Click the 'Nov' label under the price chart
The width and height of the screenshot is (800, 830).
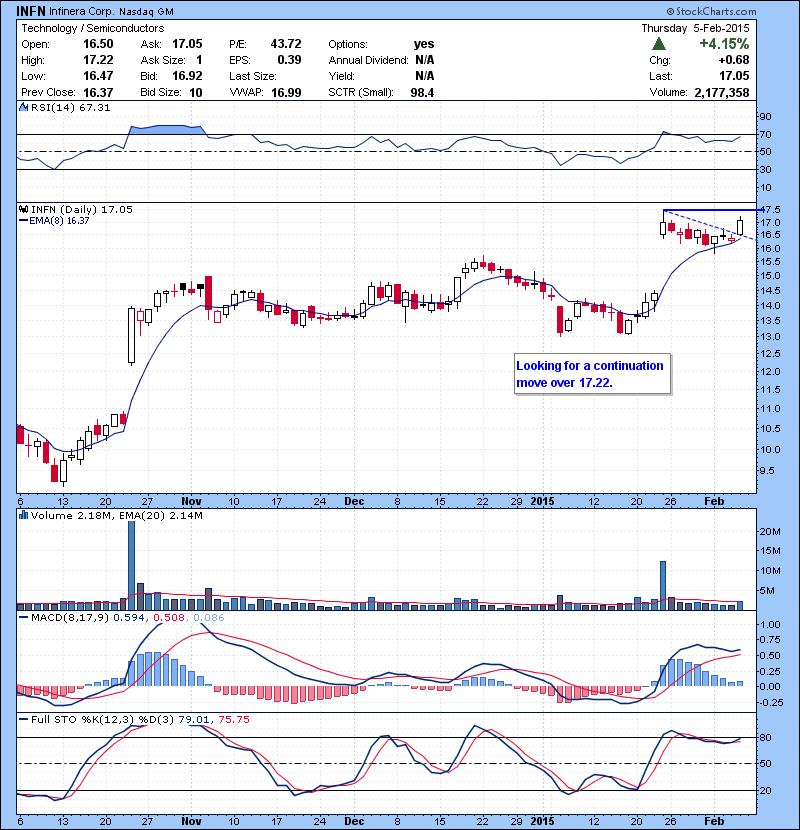(192, 499)
